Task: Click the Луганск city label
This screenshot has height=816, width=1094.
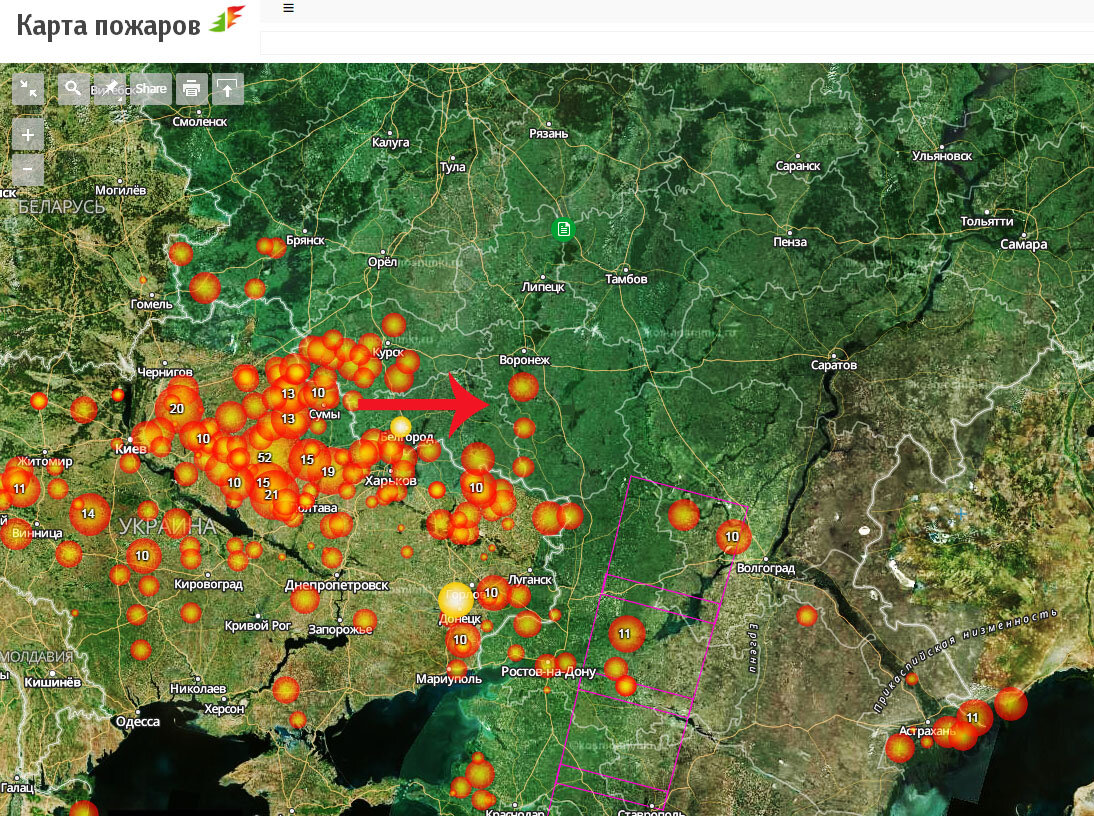Action: (x=530, y=580)
